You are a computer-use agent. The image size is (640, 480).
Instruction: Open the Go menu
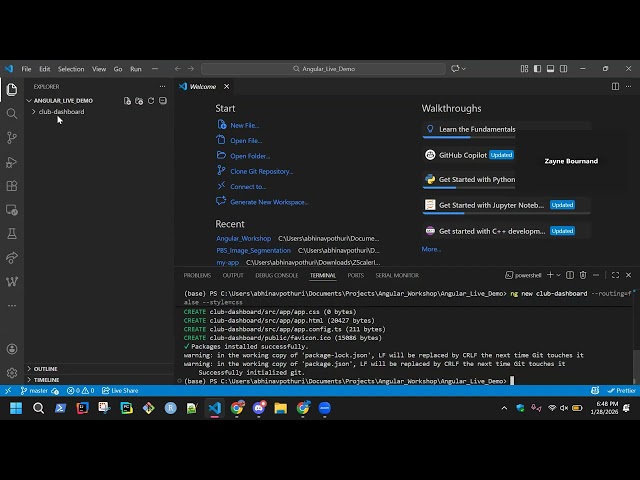click(118, 69)
